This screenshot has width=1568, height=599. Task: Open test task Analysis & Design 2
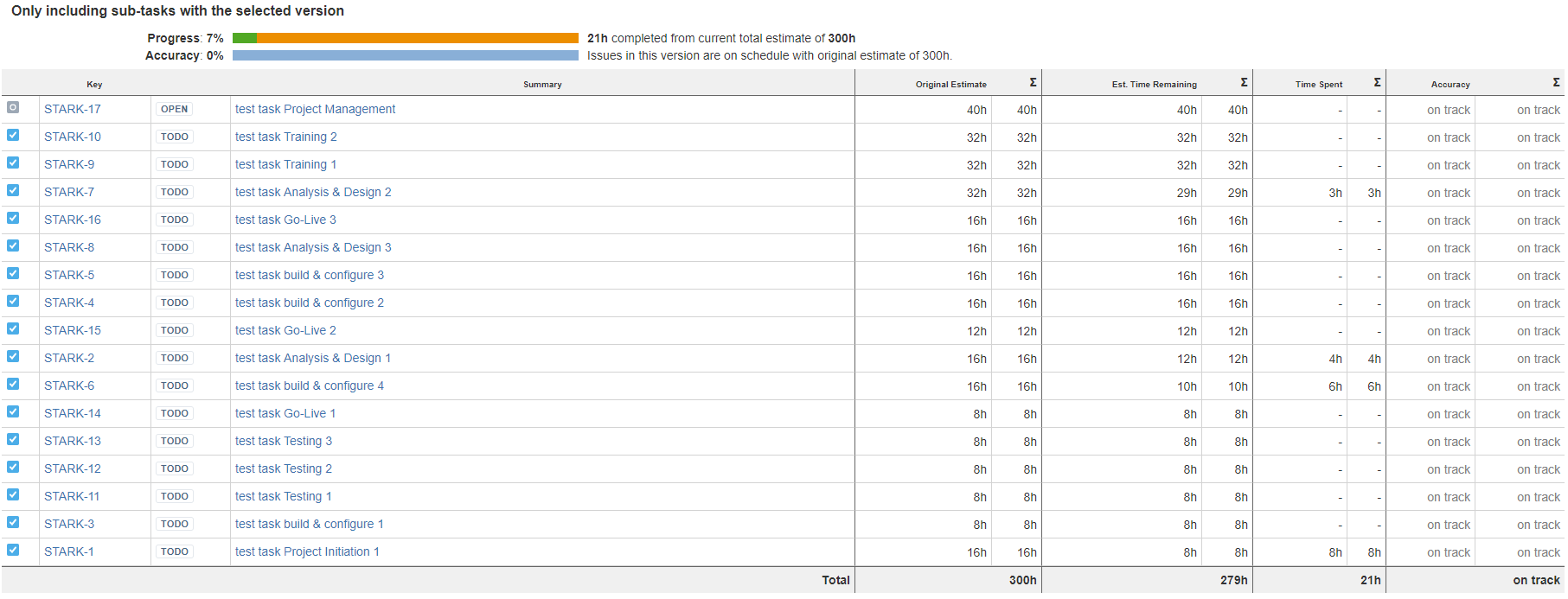313,192
